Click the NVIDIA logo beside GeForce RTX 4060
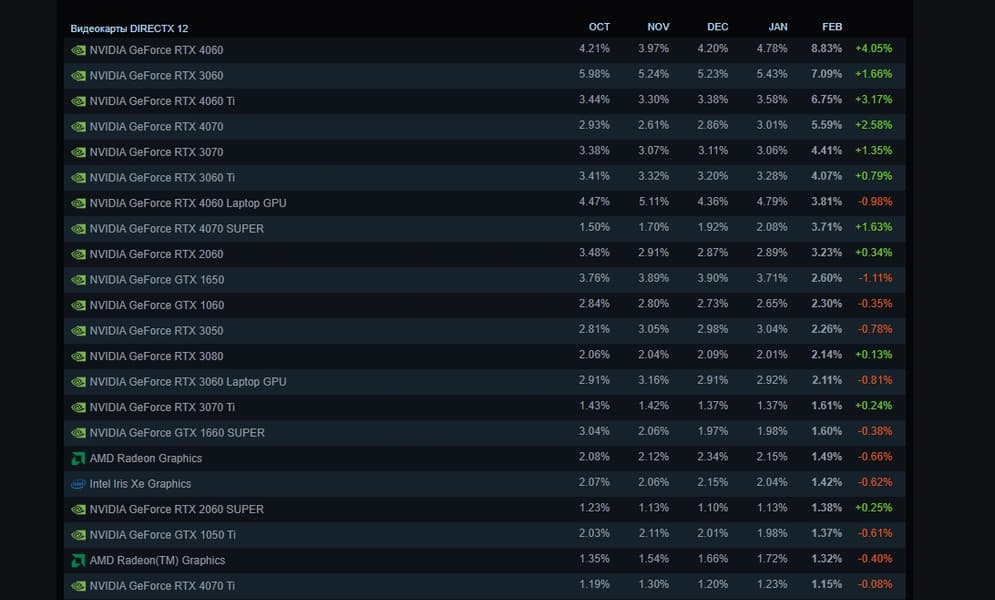The image size is (995, 600). (x=78, y=50)
